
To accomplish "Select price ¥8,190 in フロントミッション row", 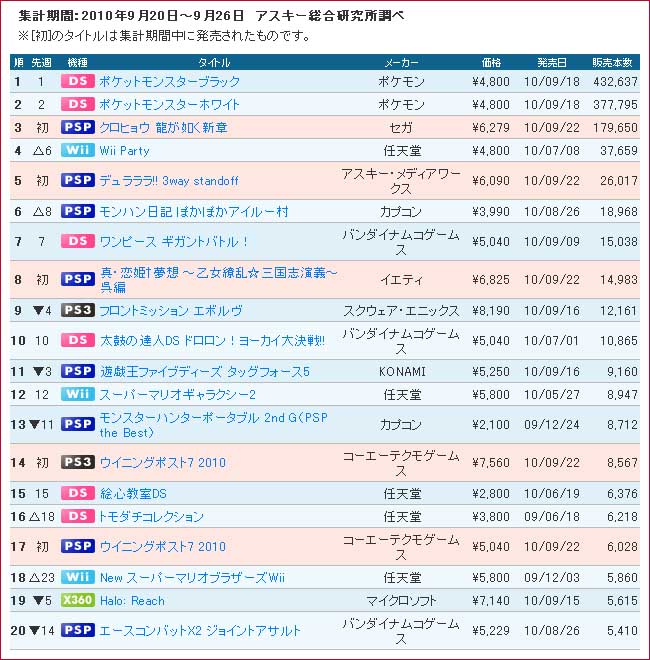I will (x=491, y=311).
